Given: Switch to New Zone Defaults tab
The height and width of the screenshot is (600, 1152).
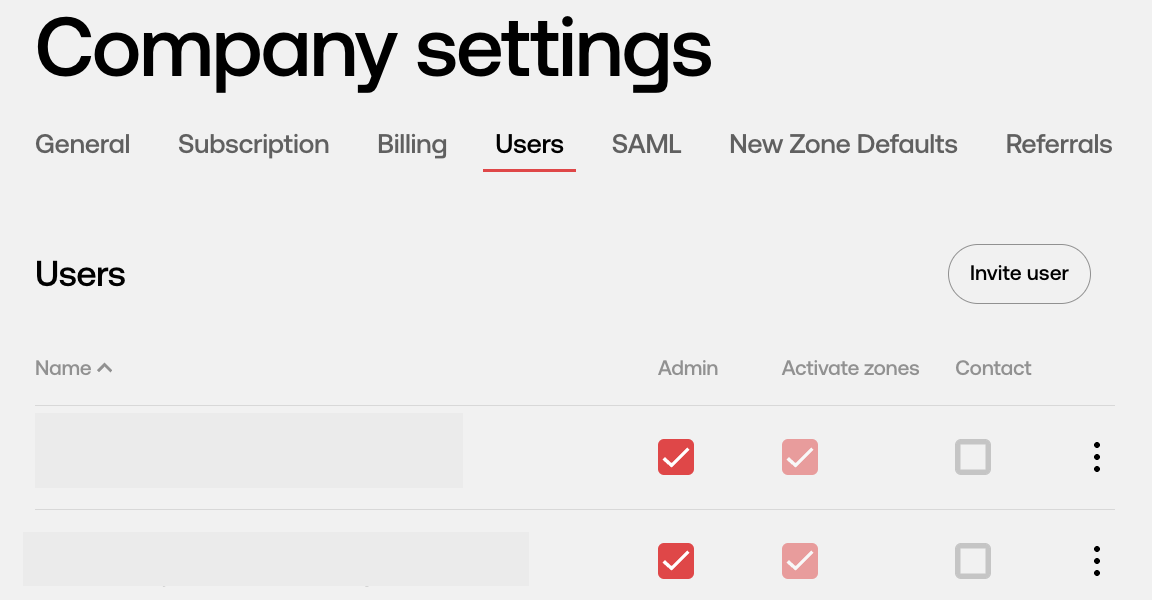Looking at the screenshot, I should point(843,144).
